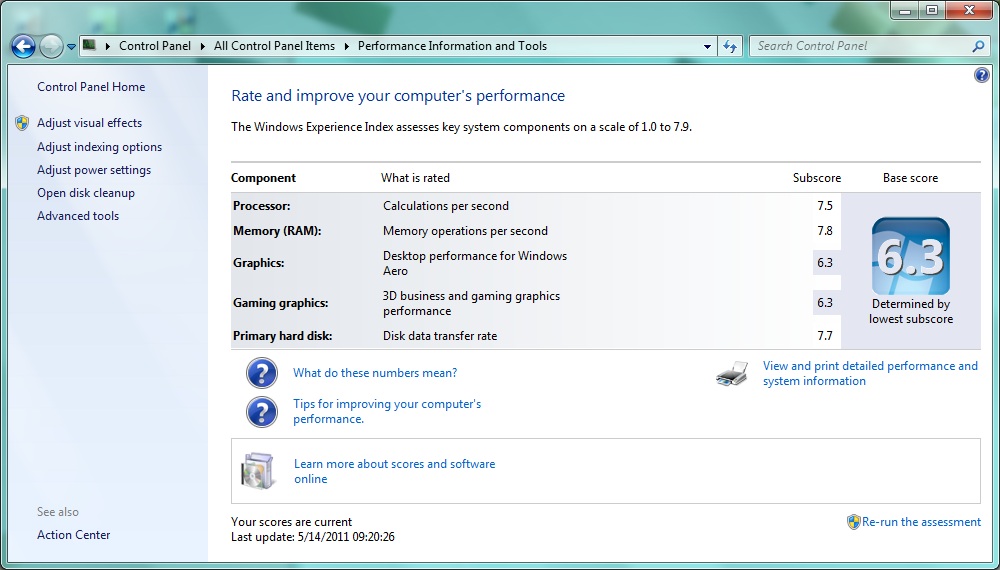Click the software box icon
The image size is (1000, 570).
(x=258, y=471)
